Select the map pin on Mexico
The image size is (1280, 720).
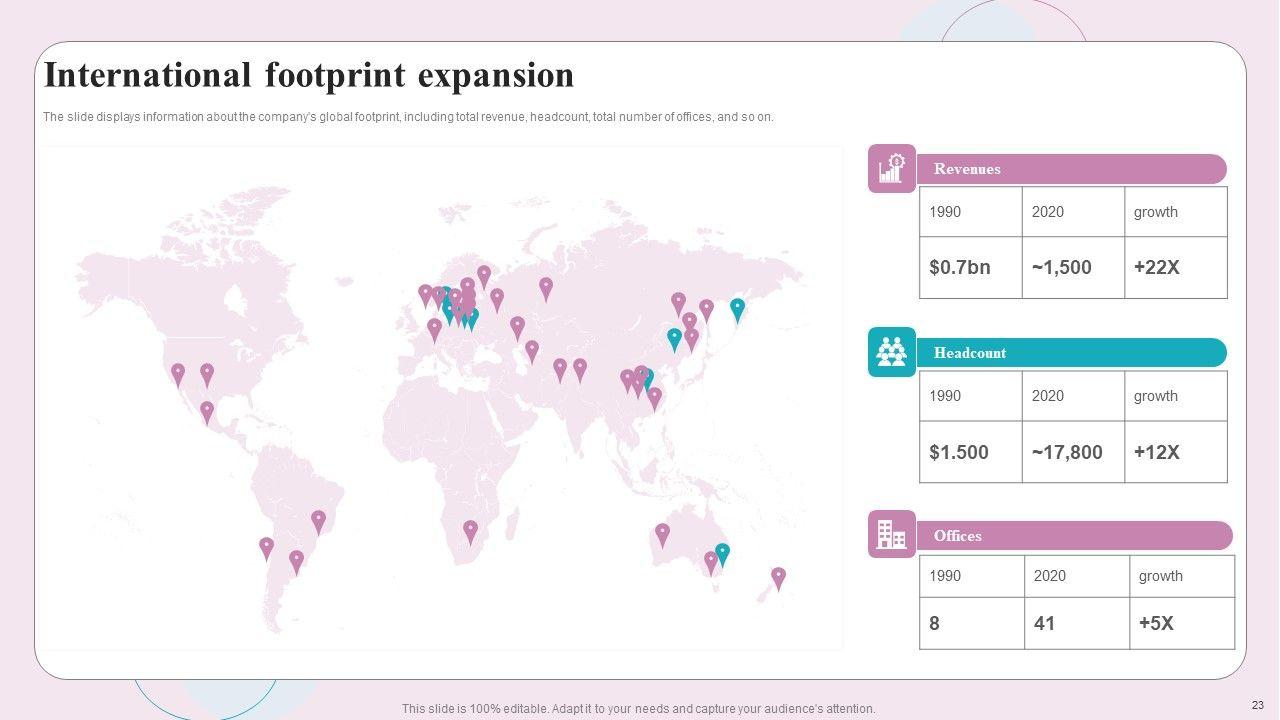coord(207,411)
